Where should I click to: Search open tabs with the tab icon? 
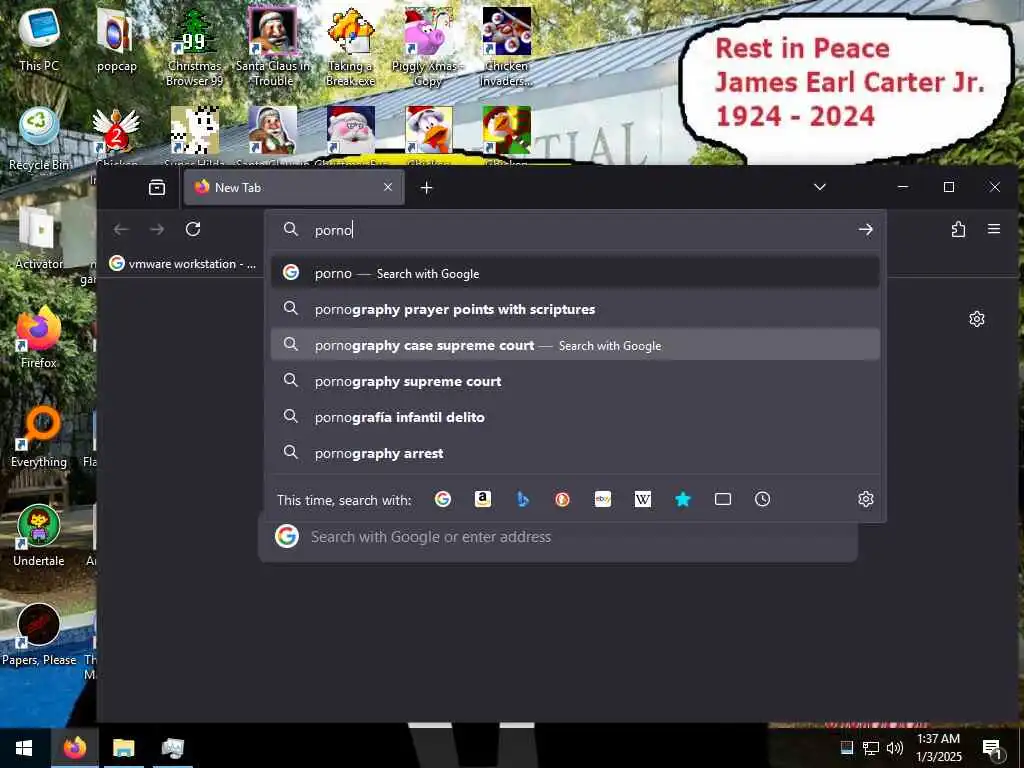(x=722, y=500)
